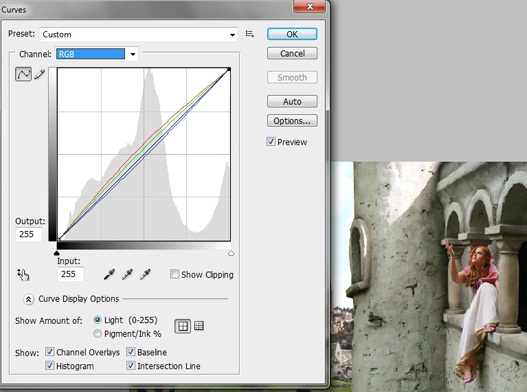Uncheck the Intersection Line option

(130, 365)
